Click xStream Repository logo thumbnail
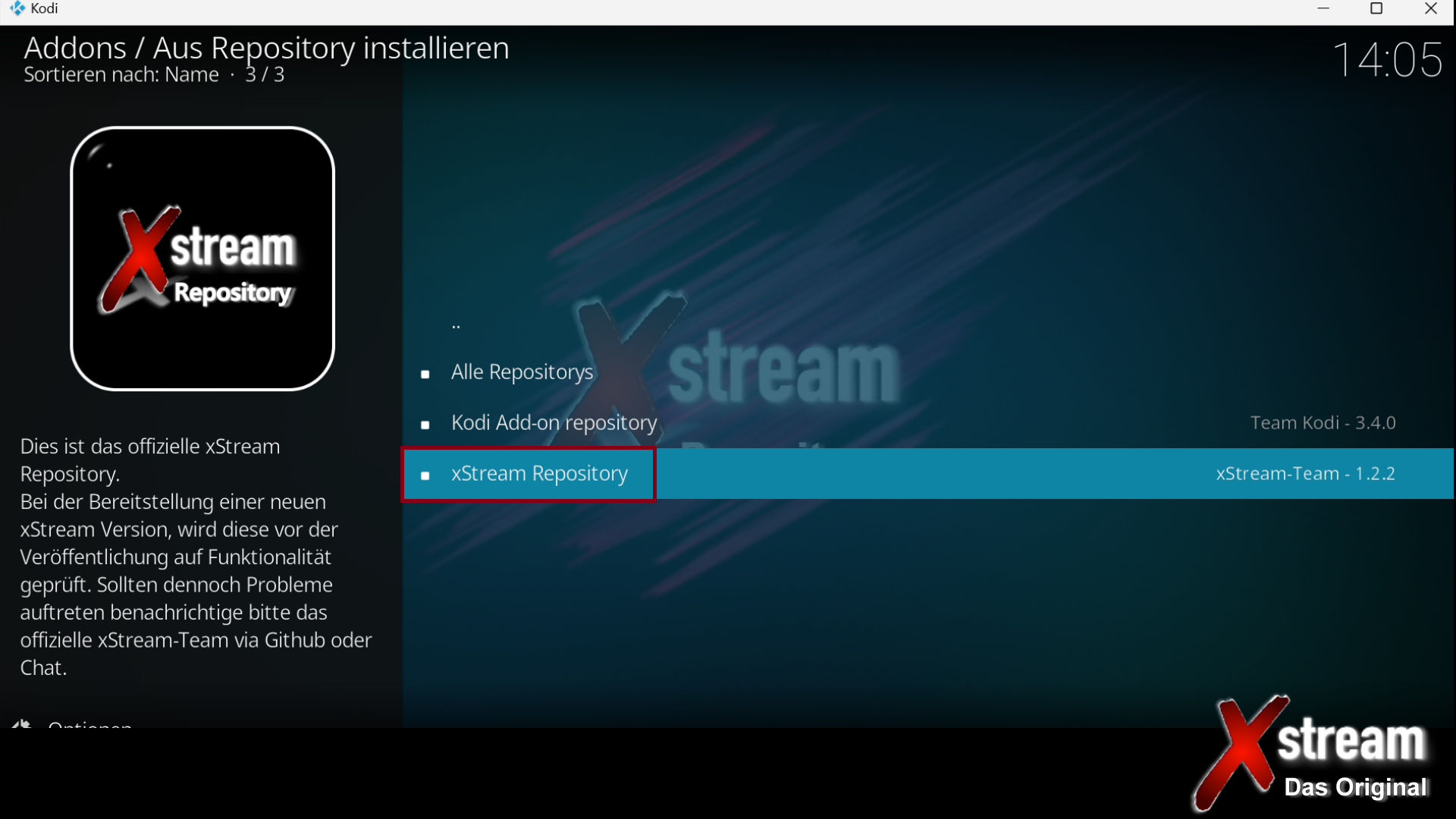Viewport: 1456px width, 819px height. pos(202,259)
